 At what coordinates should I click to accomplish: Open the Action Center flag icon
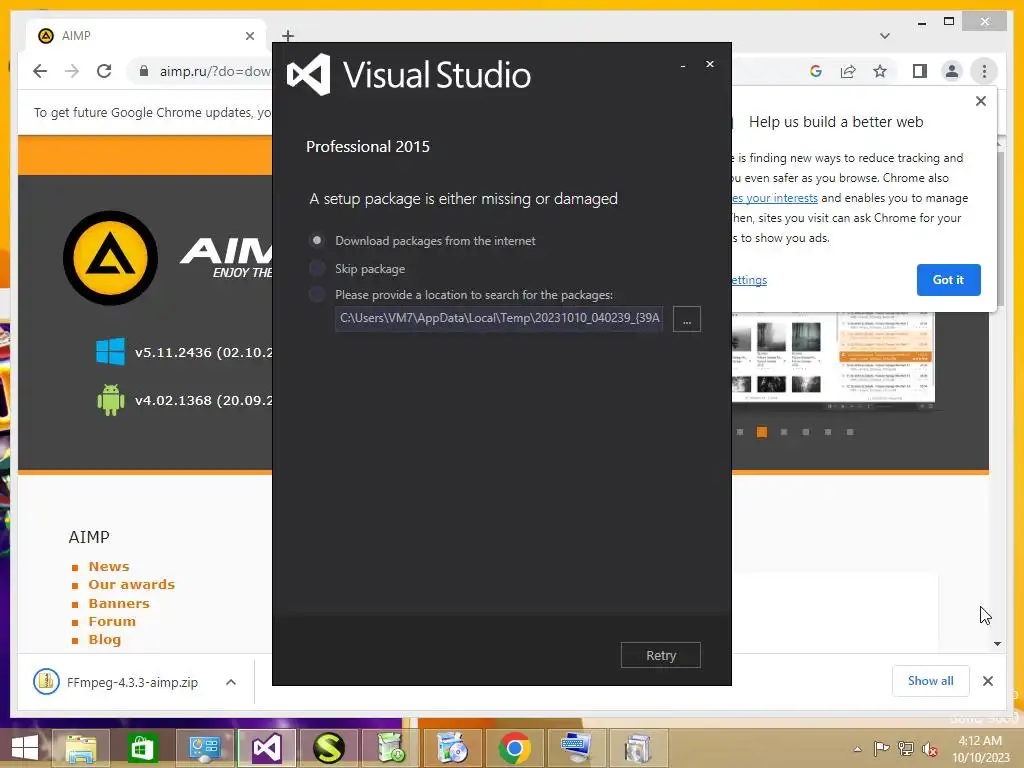point(881,749)
